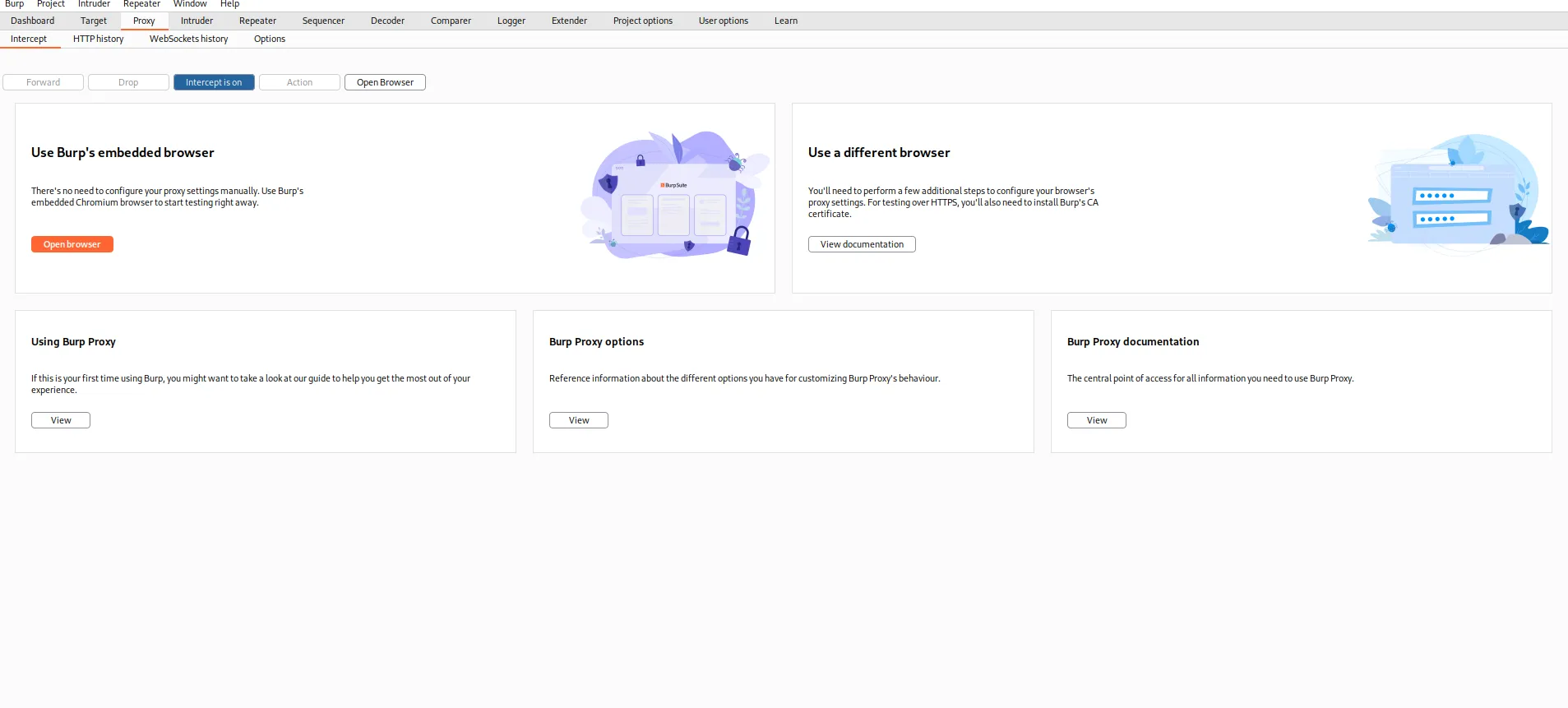Open the Help menu
This screenshot has width=1568, height=708.
pos(229,4)
